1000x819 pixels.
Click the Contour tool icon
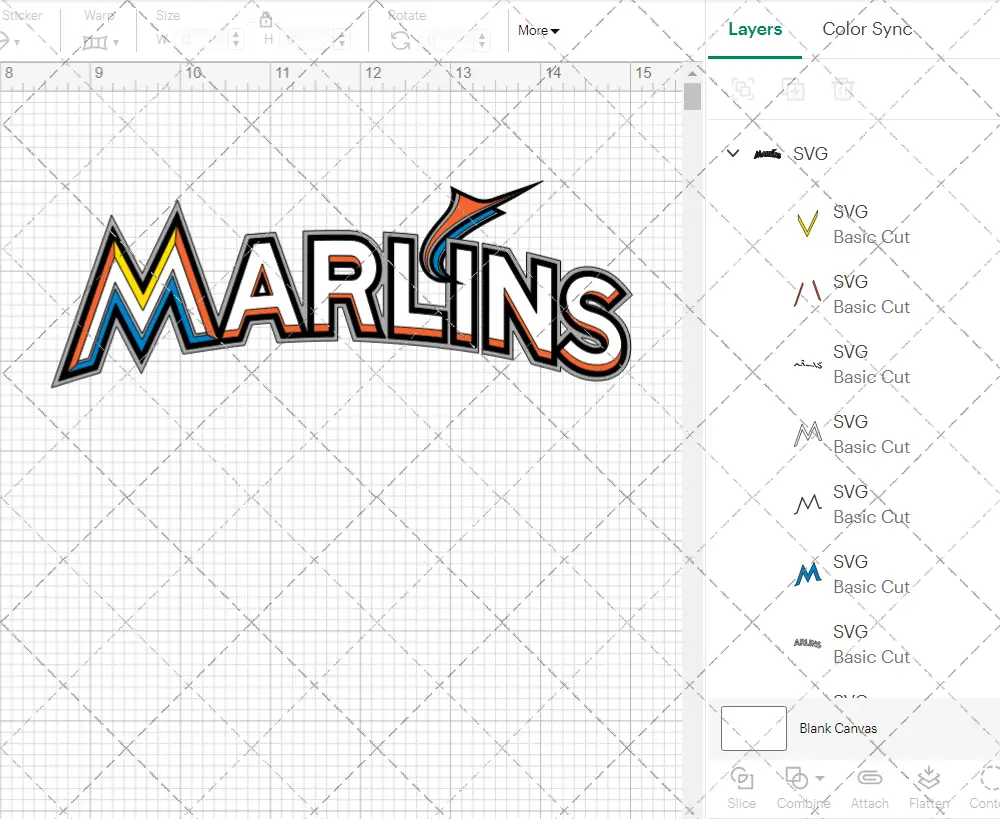pos(988,779)
